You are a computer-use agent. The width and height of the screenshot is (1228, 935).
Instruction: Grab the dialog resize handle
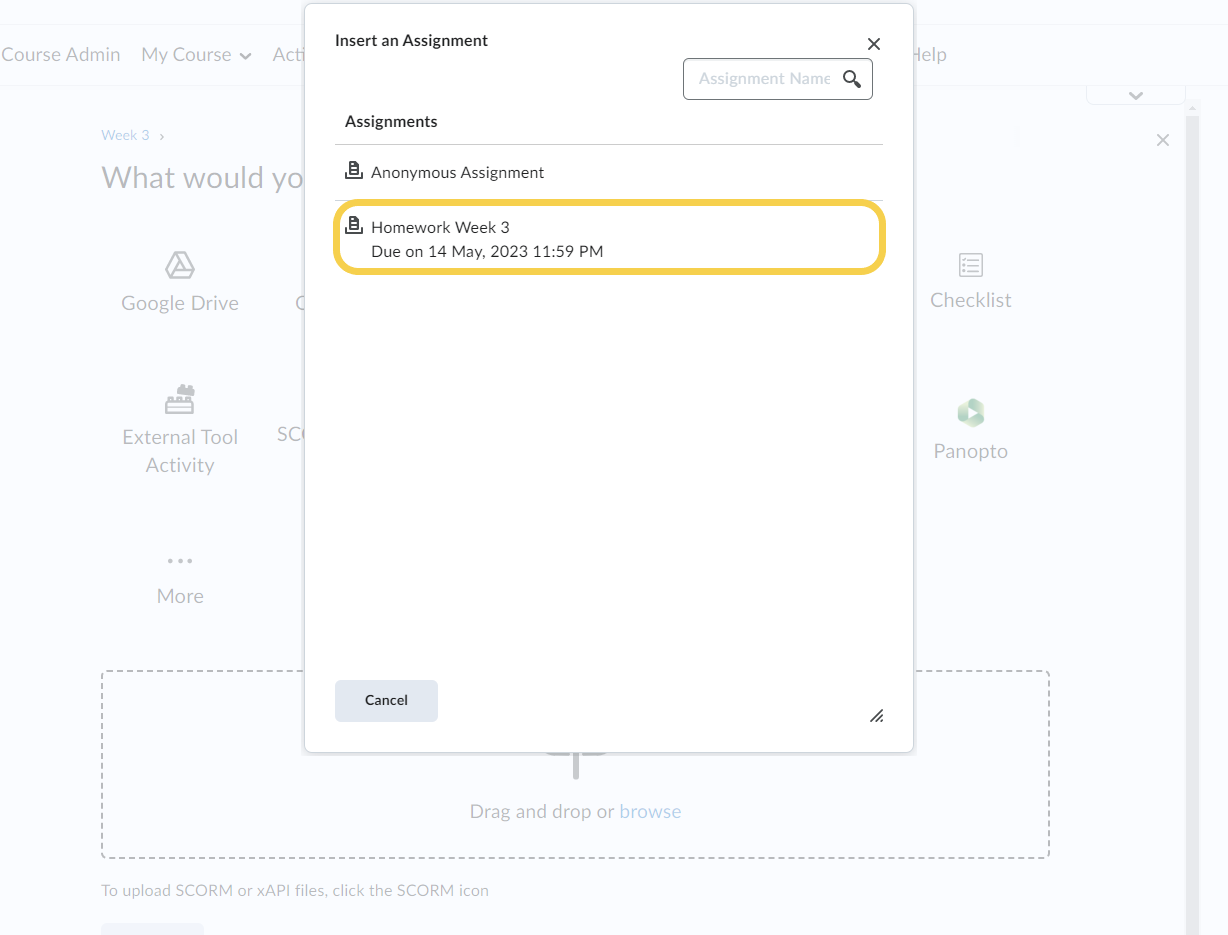(876, 715)
